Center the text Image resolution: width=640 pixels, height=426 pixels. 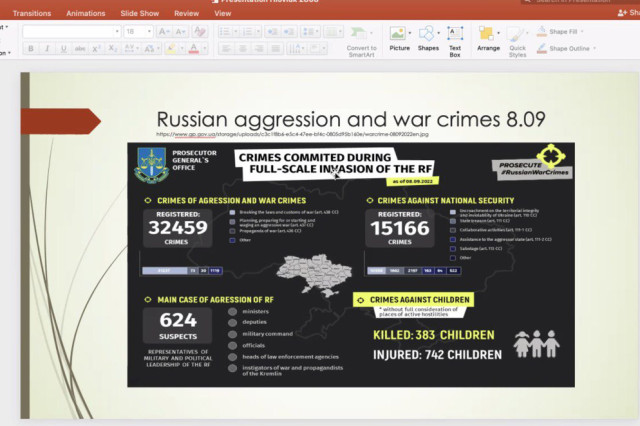click(x=243, y=49)
